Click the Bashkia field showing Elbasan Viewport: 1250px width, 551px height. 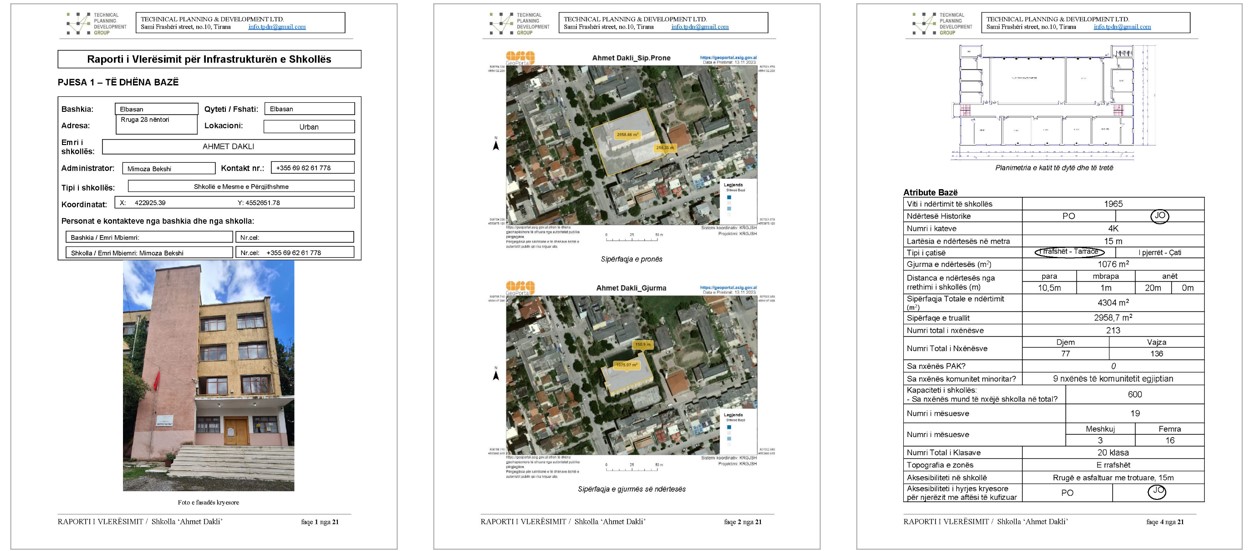tap(157, 109)
